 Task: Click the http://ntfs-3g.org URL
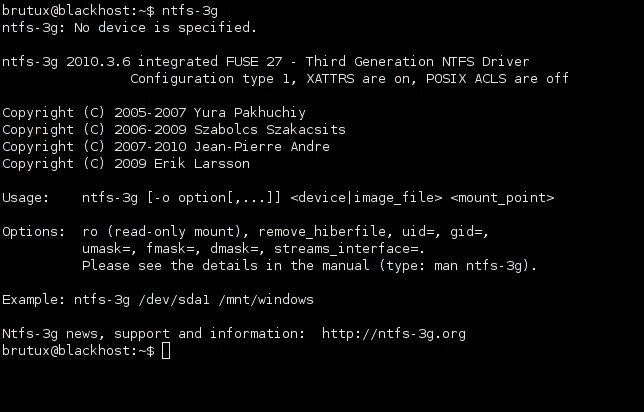(393, 334)
